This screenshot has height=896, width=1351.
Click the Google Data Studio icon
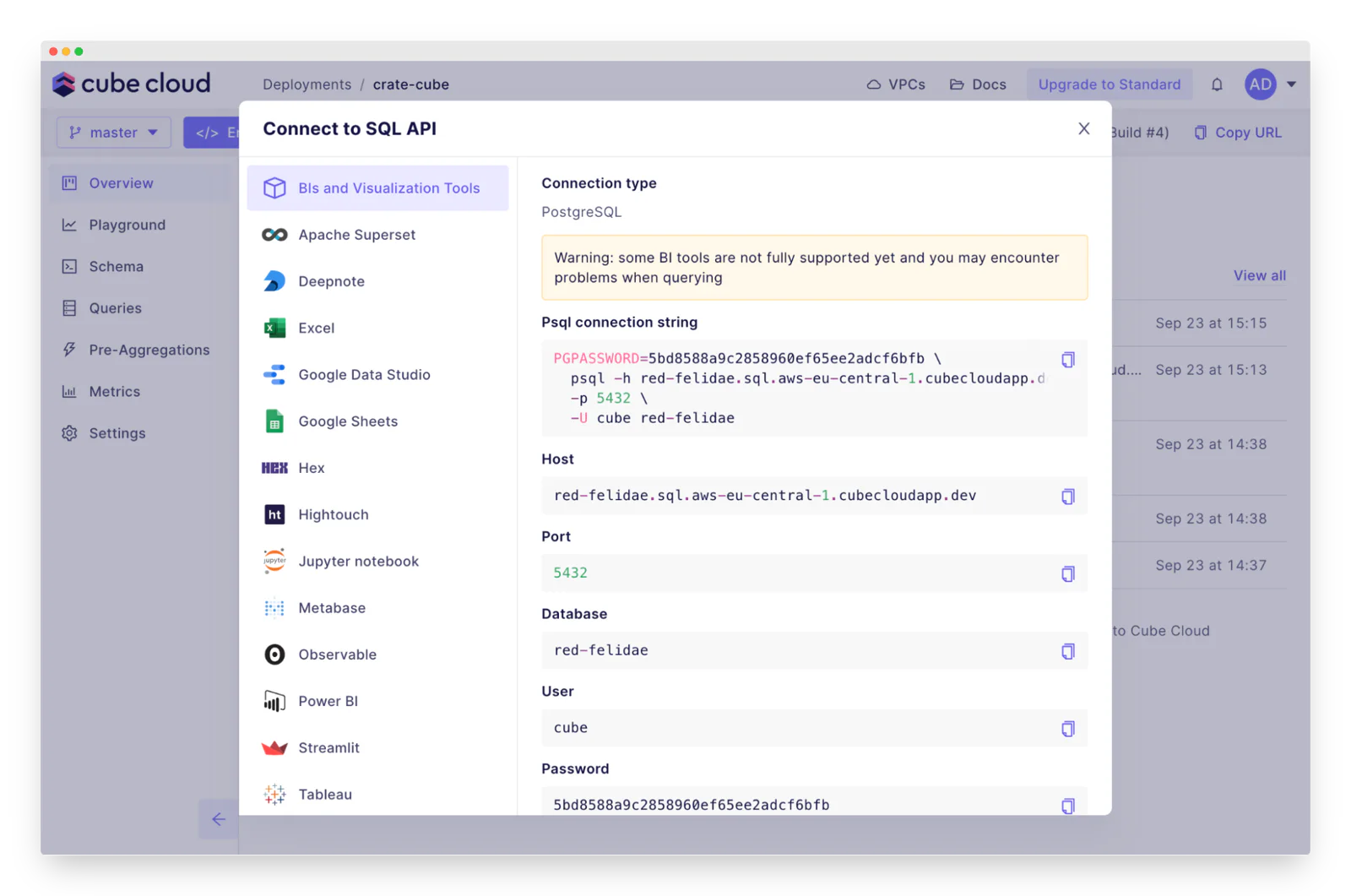click(274, 374)
